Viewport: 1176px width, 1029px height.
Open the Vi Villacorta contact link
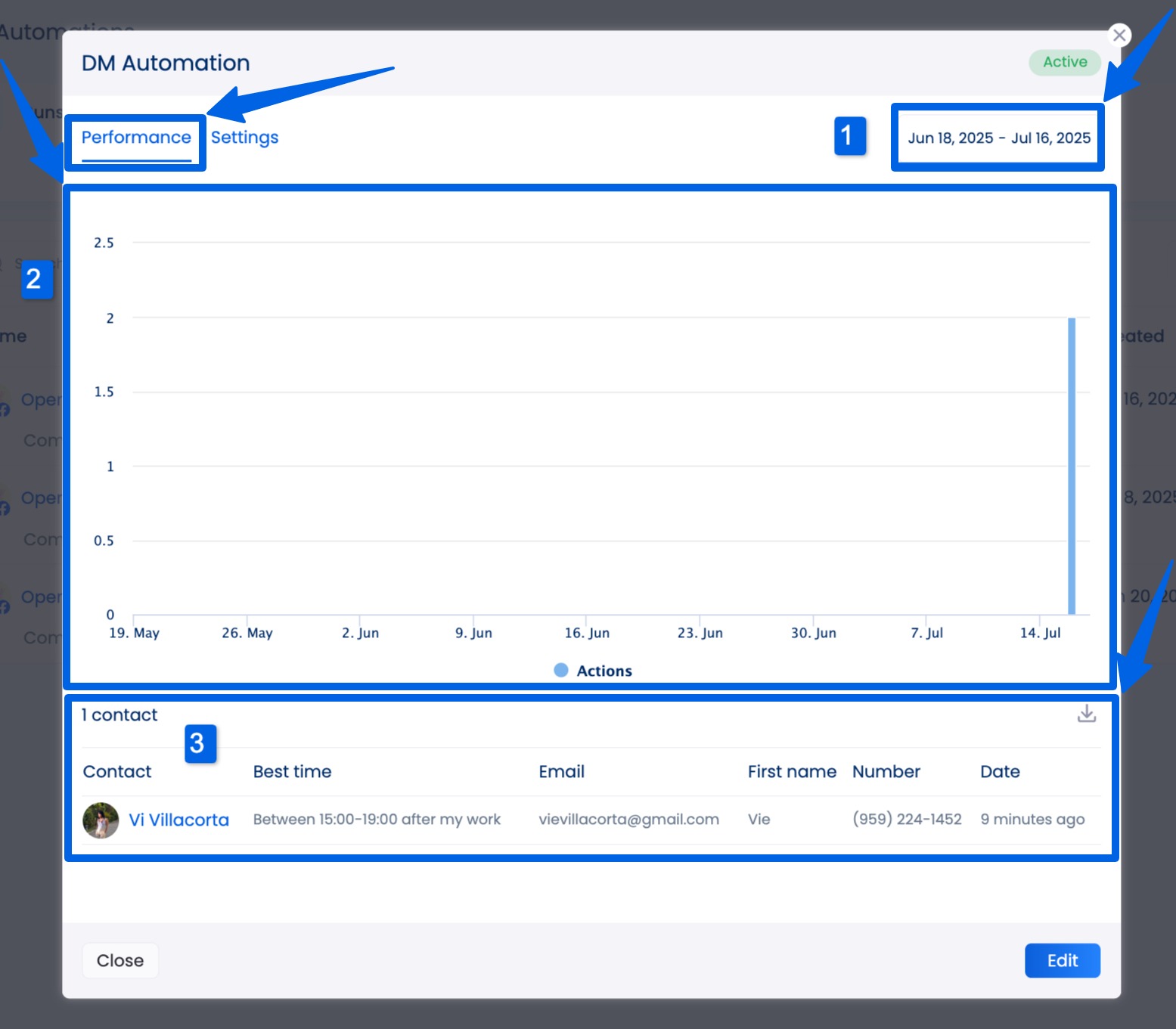[179, 820]
